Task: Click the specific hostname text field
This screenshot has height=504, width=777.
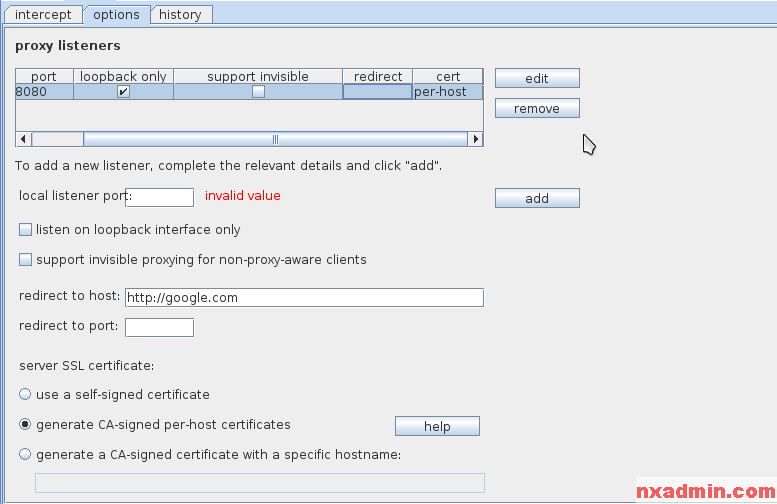Action: [x=260, y=483]
